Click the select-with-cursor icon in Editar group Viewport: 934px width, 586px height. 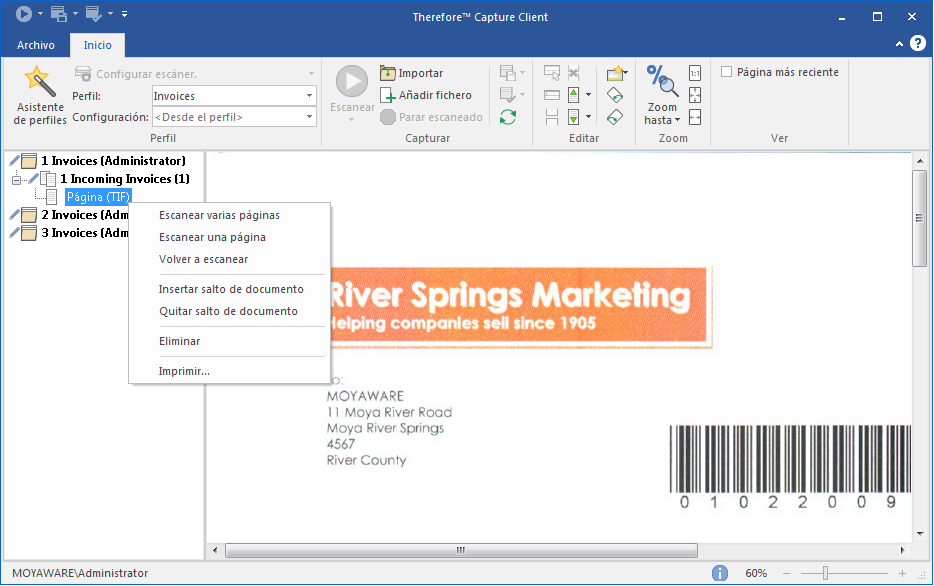[x=552, y=73]
